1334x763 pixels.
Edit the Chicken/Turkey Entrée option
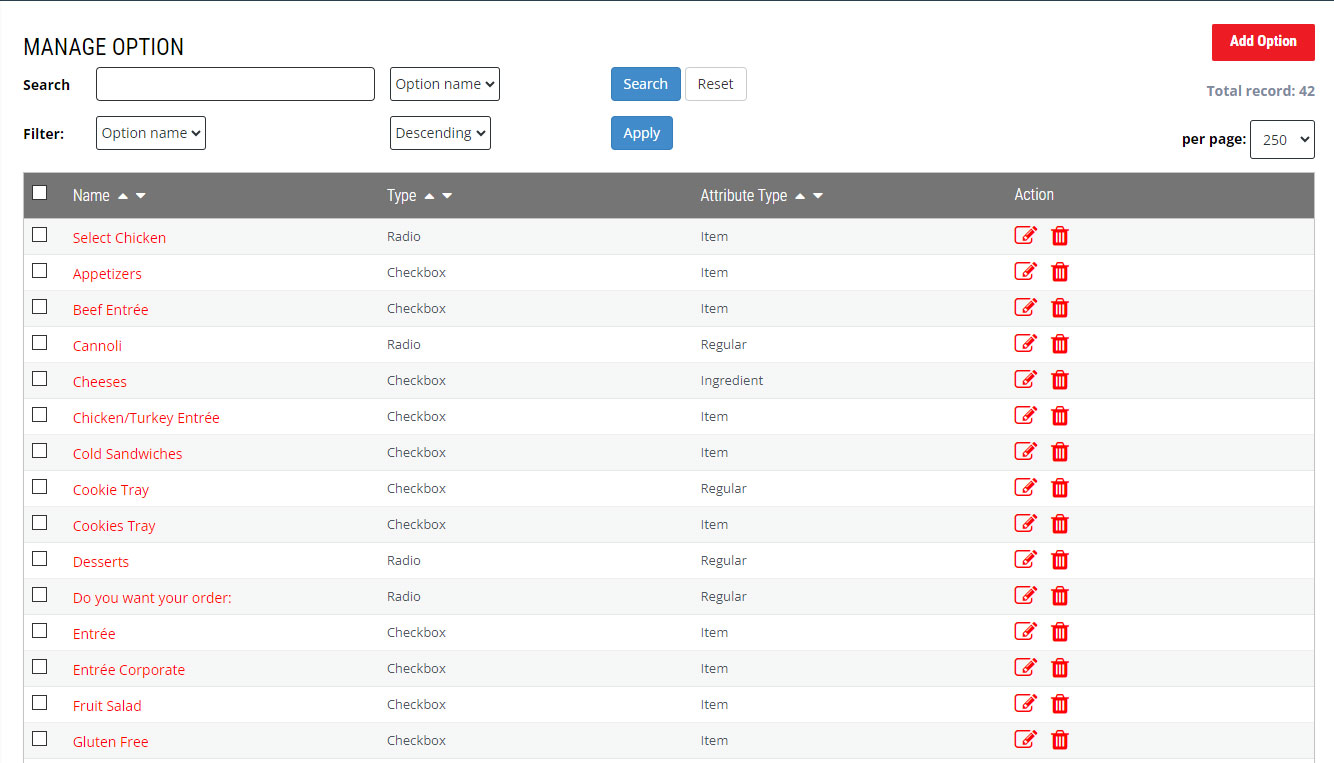point(1026,415)
